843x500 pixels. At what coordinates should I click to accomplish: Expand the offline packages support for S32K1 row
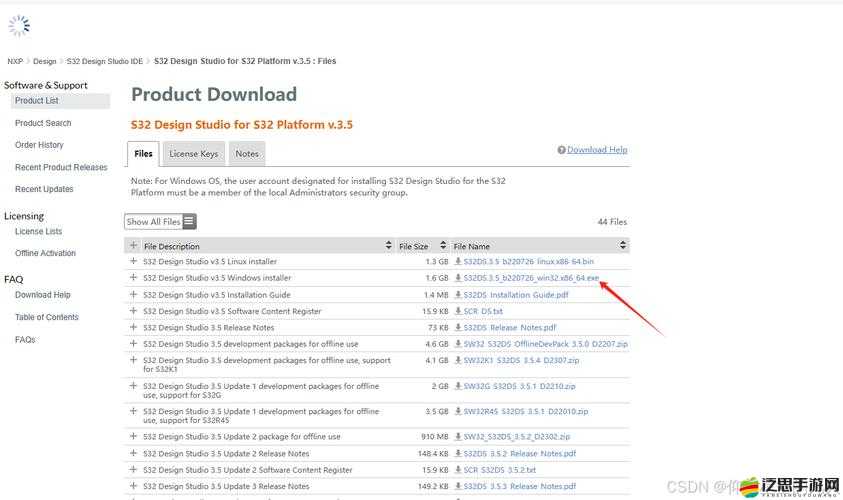click(133, 360)
